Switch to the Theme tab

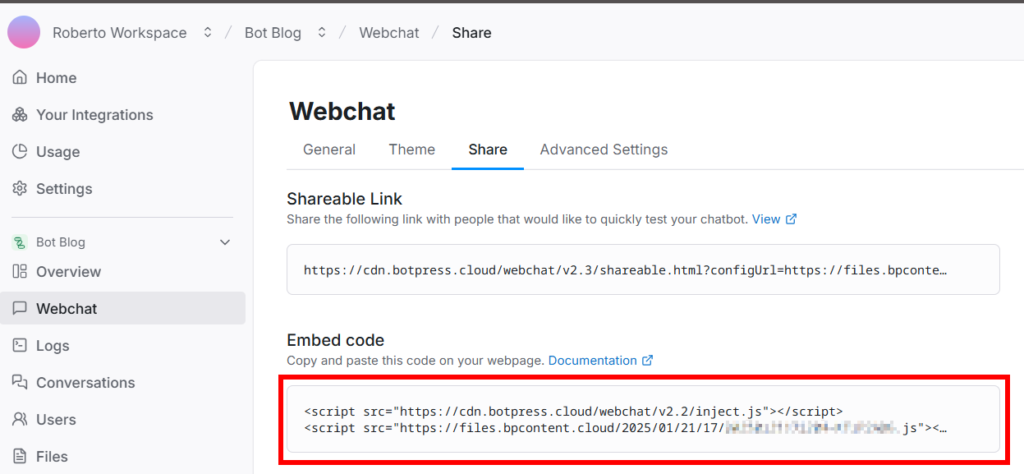[x=412, y=150]
